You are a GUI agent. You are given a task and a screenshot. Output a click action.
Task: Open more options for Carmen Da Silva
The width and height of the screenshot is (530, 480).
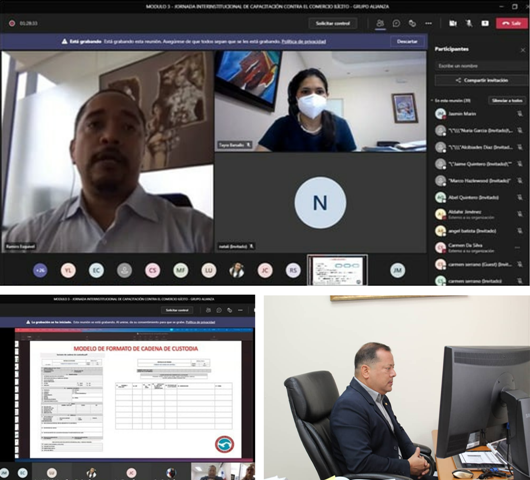(517, 248)
